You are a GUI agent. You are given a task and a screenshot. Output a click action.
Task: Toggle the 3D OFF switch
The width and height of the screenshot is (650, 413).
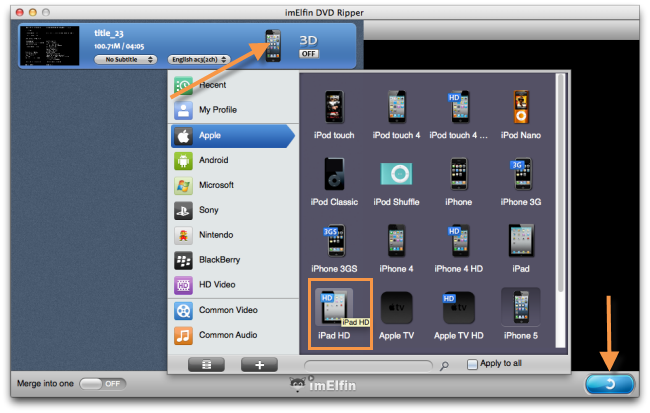pyautogui.click(x=309, y=53)
